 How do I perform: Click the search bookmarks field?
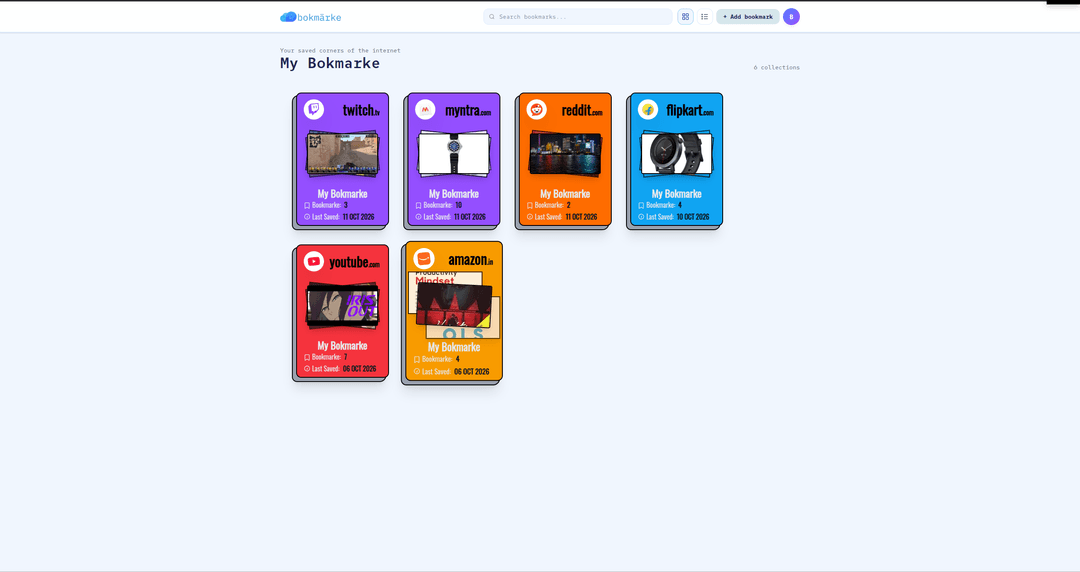(x=577, y=17)
